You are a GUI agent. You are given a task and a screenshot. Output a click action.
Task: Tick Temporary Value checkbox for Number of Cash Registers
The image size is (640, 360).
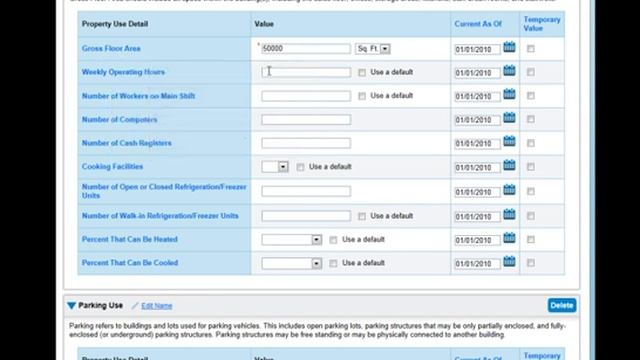point(531,143)
